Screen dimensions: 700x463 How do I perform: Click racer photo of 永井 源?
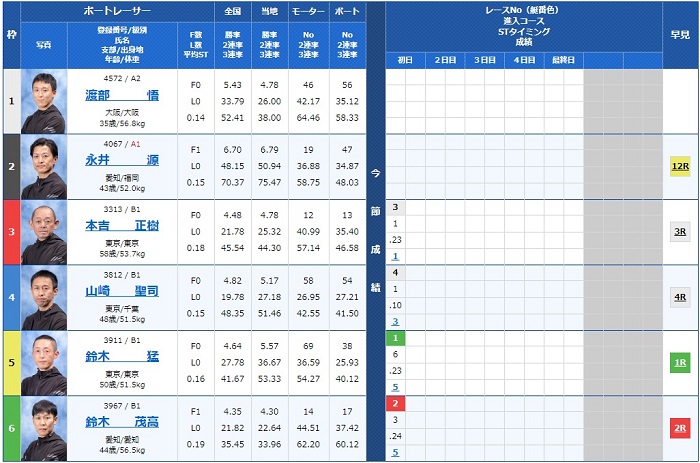[43, 167]
